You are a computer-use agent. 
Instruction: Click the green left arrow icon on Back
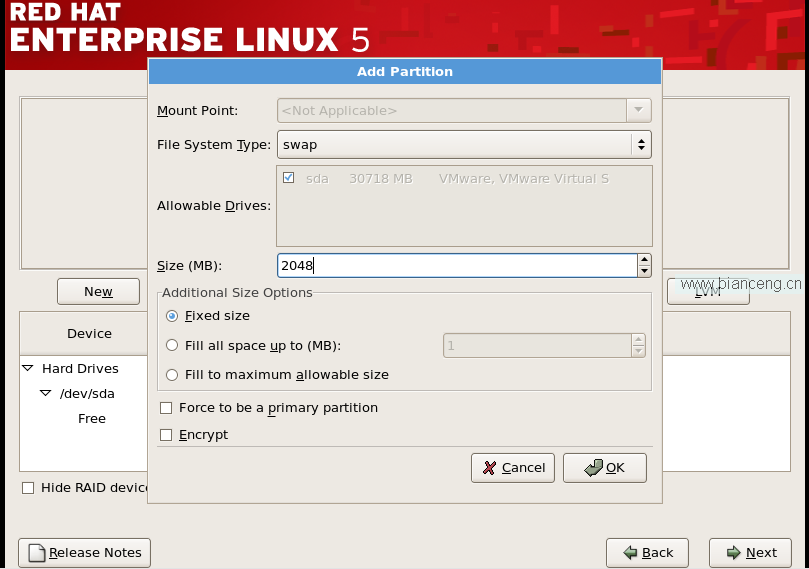(x=630, y=552)
